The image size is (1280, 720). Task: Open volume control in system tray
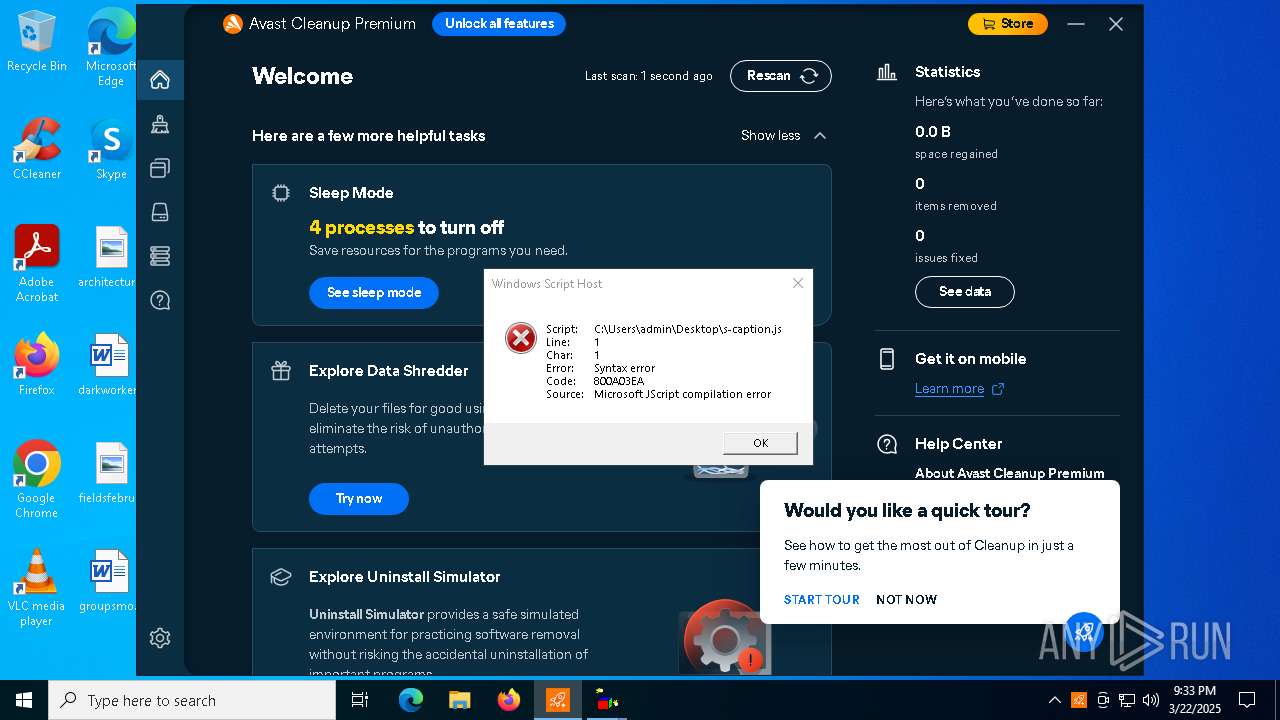(x=1151, y=700)
